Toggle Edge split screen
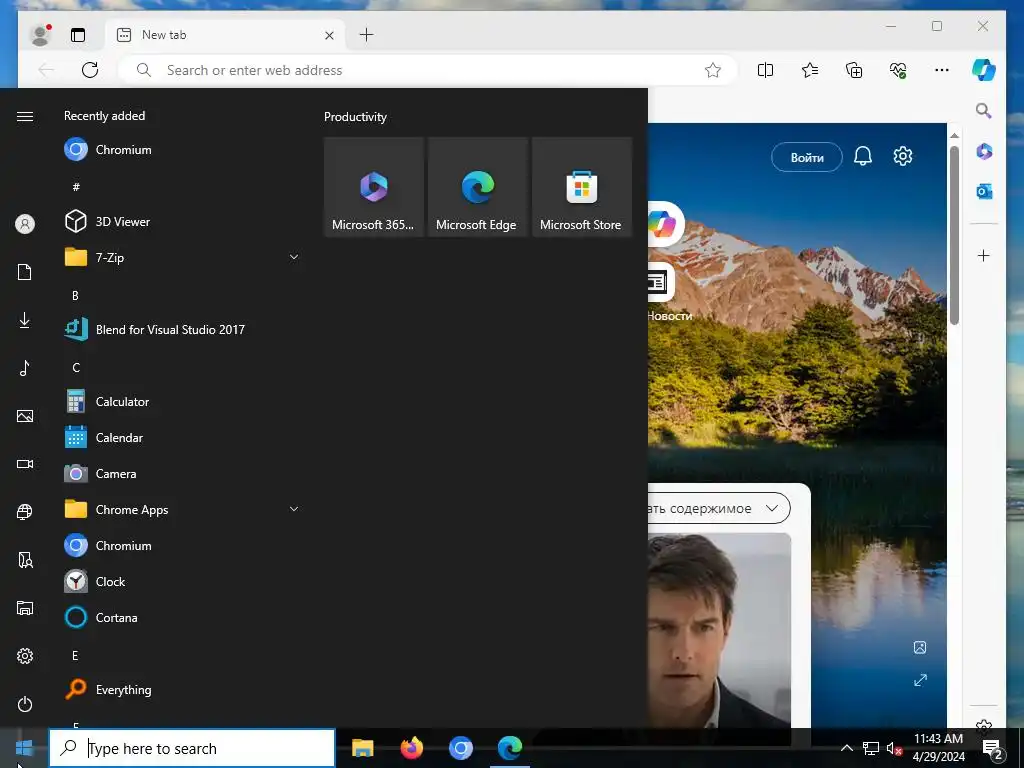Image resolution: width=1024 pixels, height=768 pixels. pos(765,70)
